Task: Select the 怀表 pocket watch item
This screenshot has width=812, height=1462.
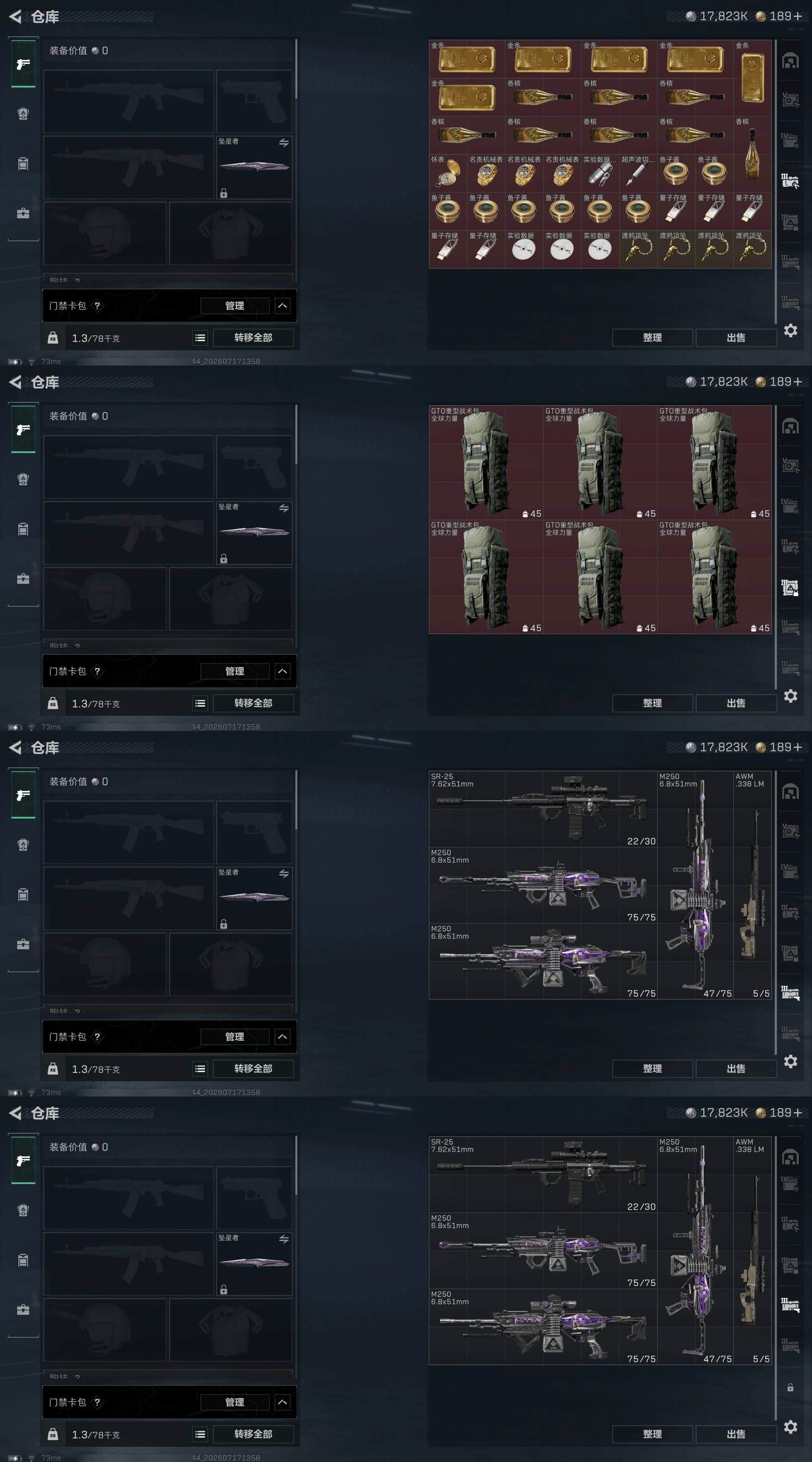Action: (x=448, y=173)
